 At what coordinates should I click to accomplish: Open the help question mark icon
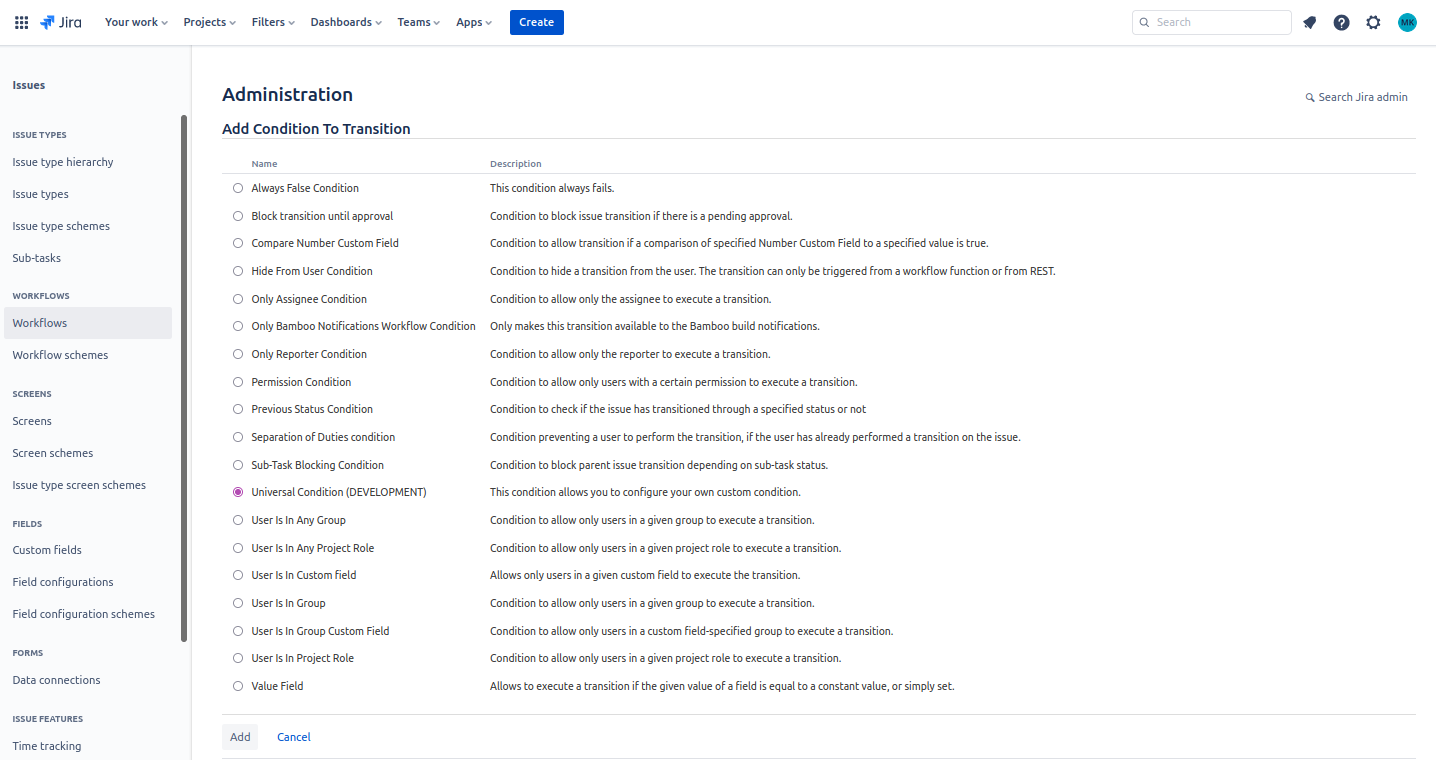(x=1341, y=22)
